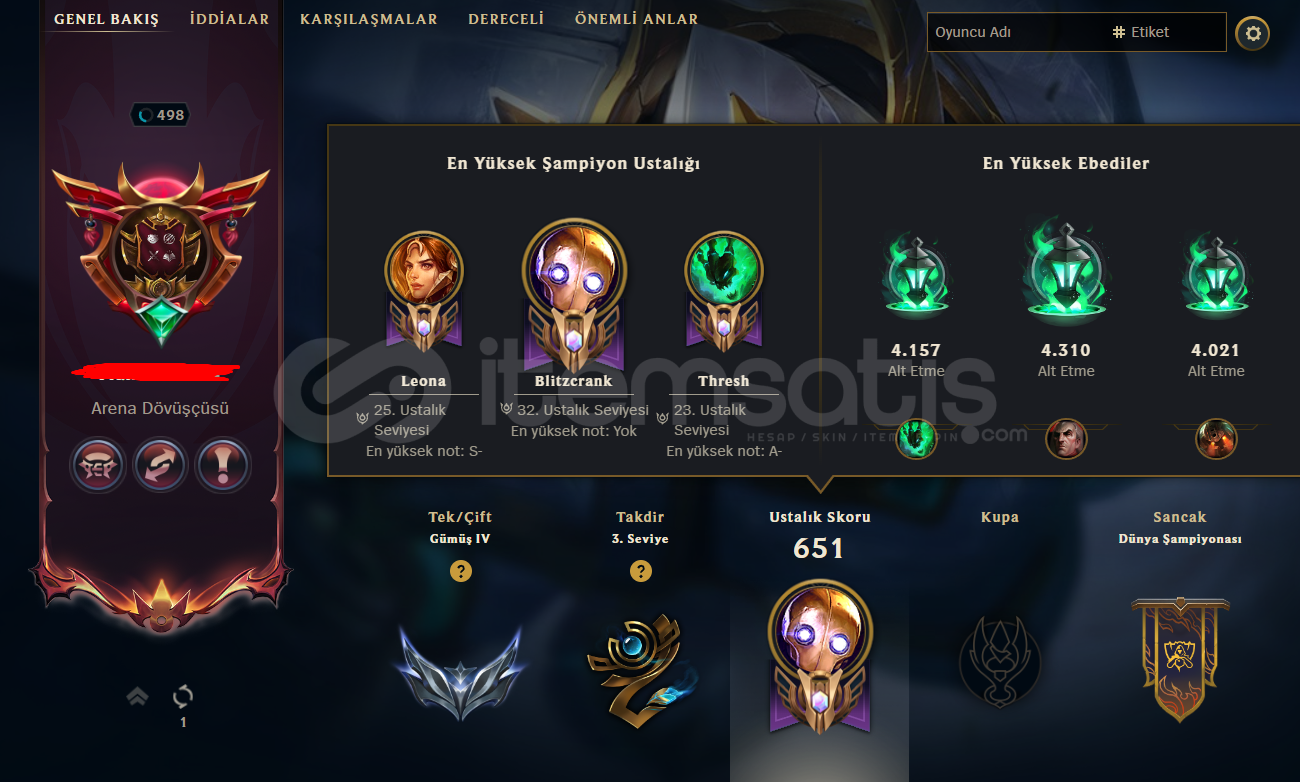This screenshot has height=782, width=1300.
Task: Click the refresh arrows icon under banner
Action: tap(183, 696)
